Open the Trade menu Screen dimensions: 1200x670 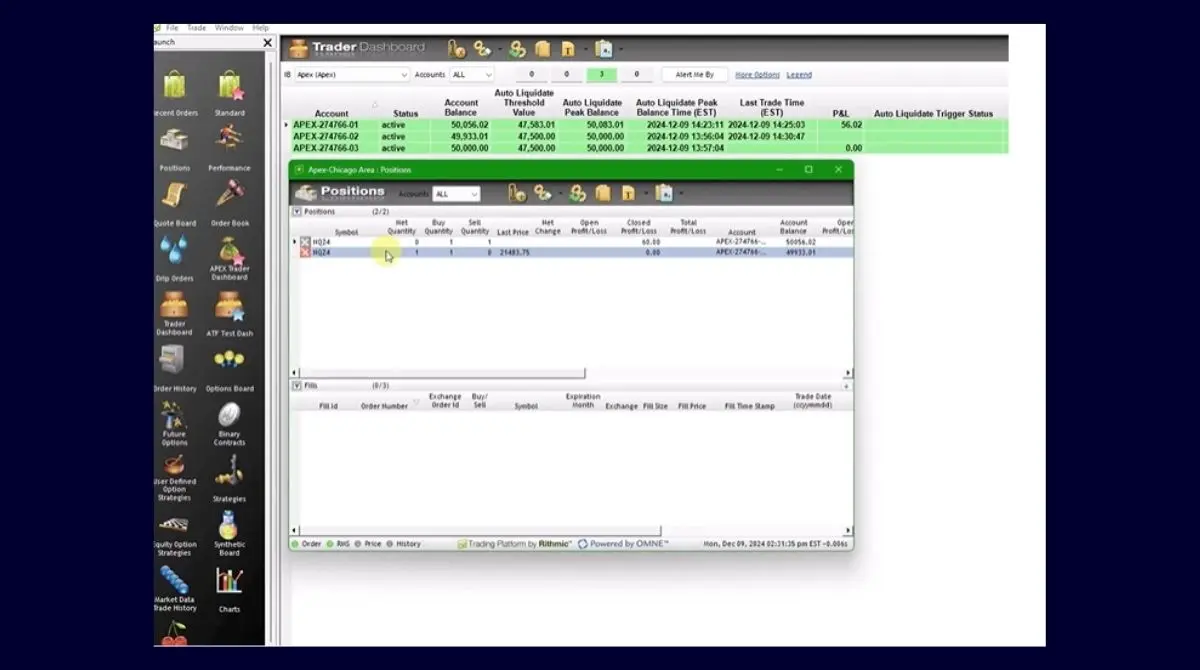196,27
